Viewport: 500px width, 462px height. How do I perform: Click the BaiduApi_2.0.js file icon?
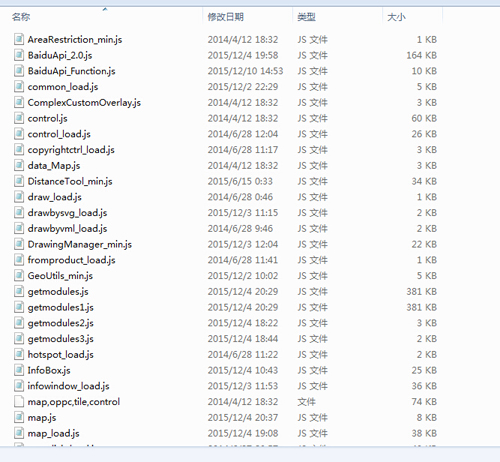(x=19, y=55)
